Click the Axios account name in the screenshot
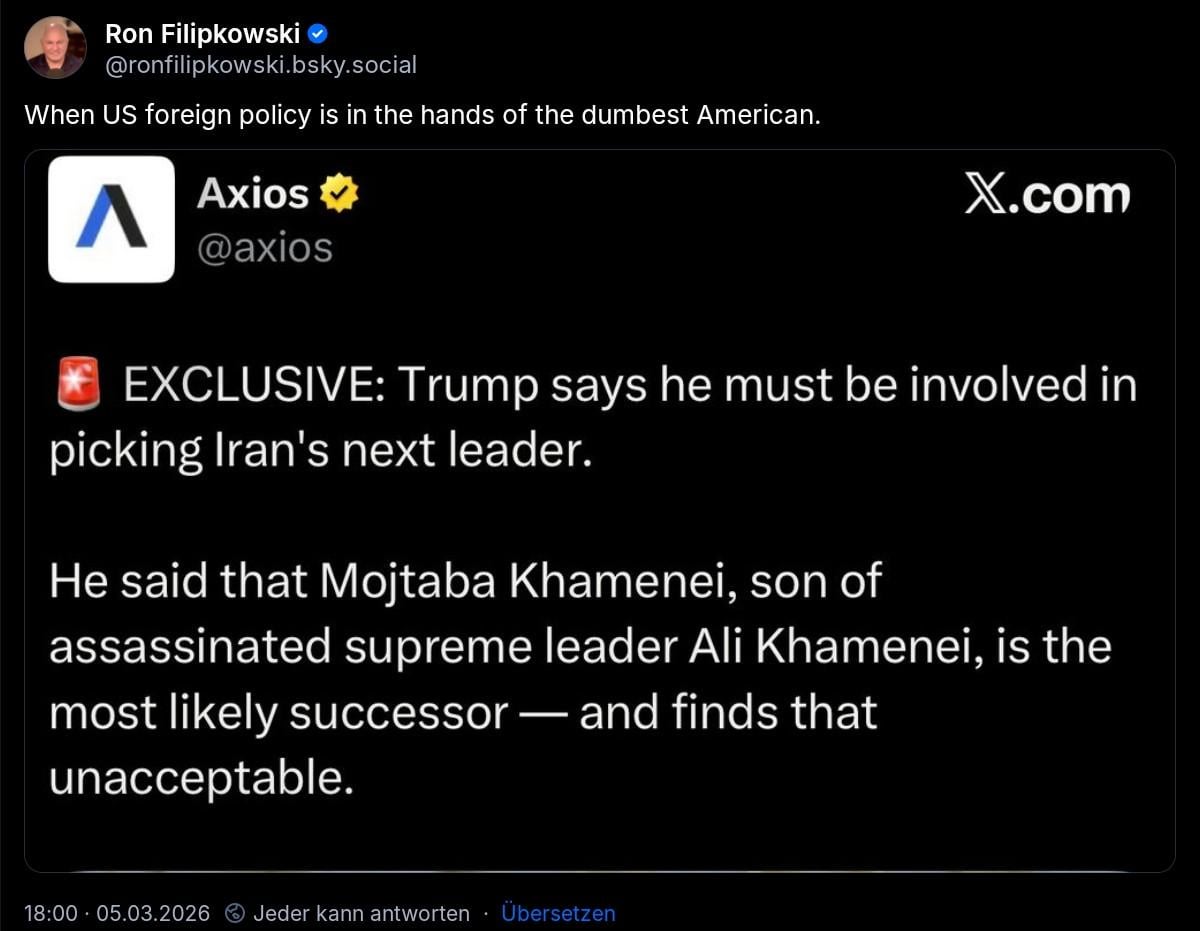The image size is (1200, 931). pyautogui.click(x=253, y=194)
